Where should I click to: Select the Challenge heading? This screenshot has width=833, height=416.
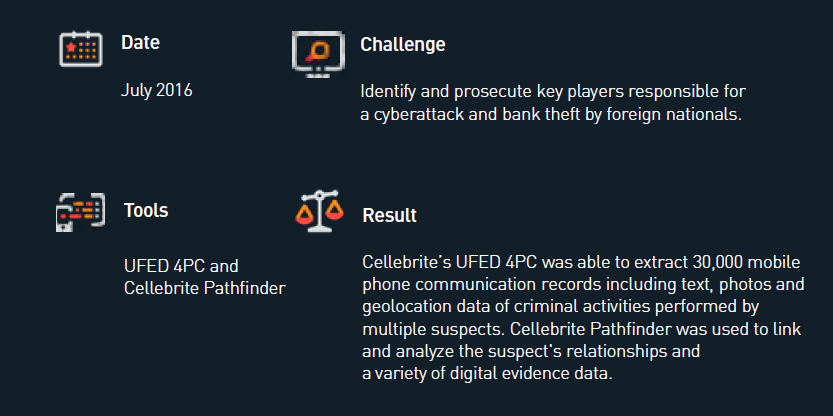tap(403, 45)
